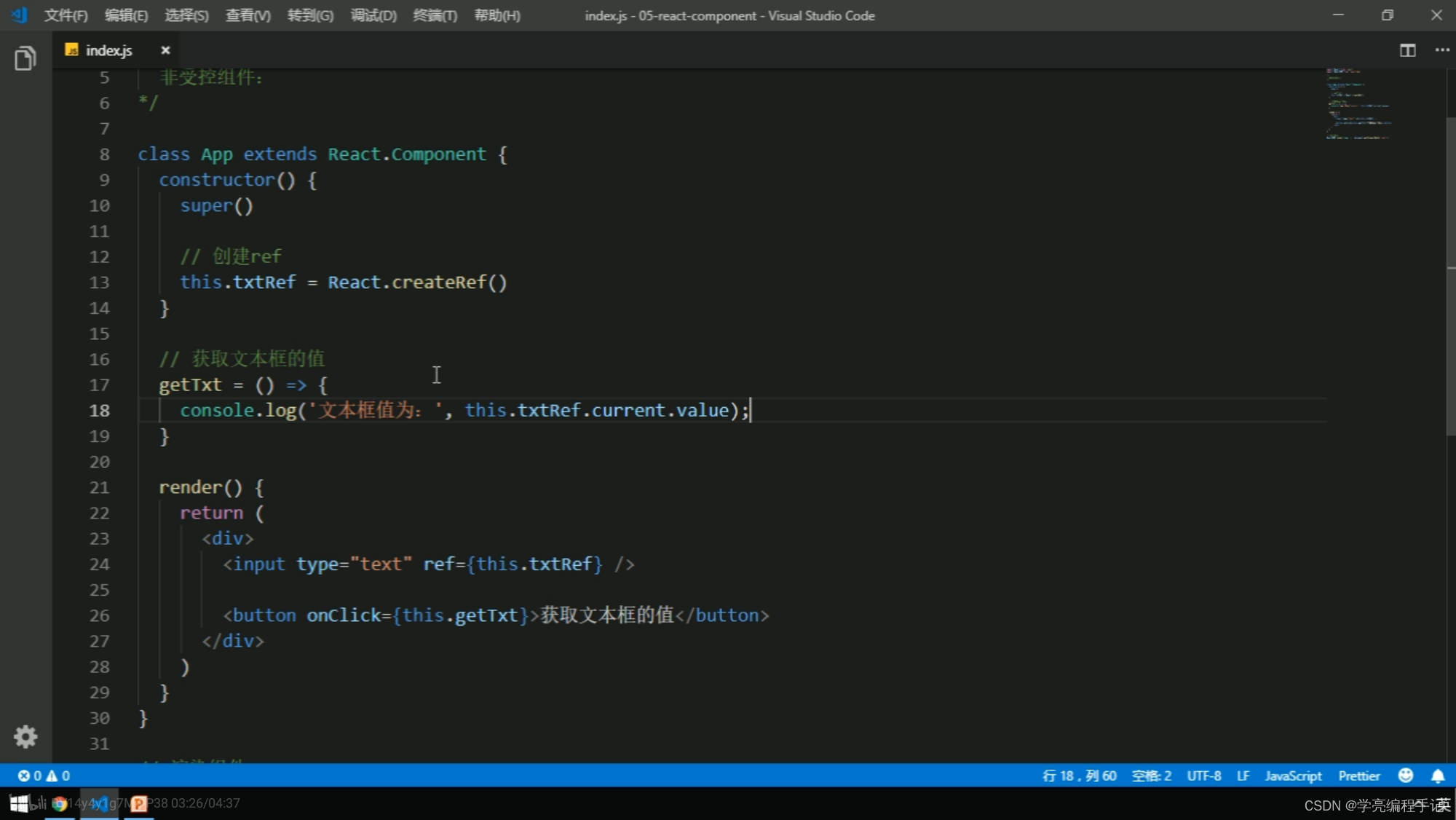Change indentation via 空格: 2

pos(1151,776)
